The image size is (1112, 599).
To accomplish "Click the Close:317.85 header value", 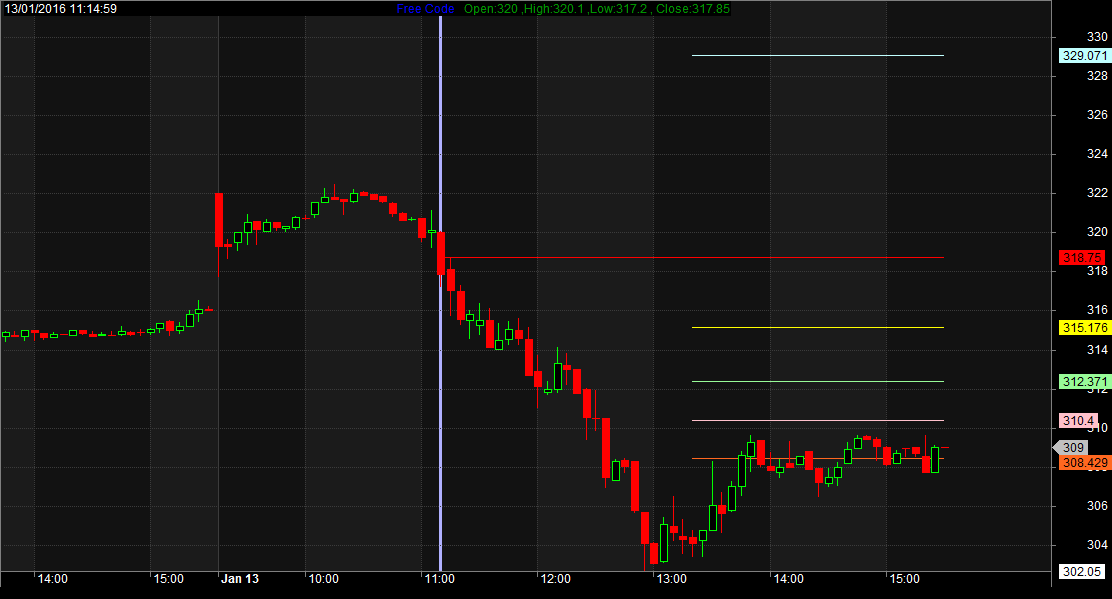I will (693, 9).
